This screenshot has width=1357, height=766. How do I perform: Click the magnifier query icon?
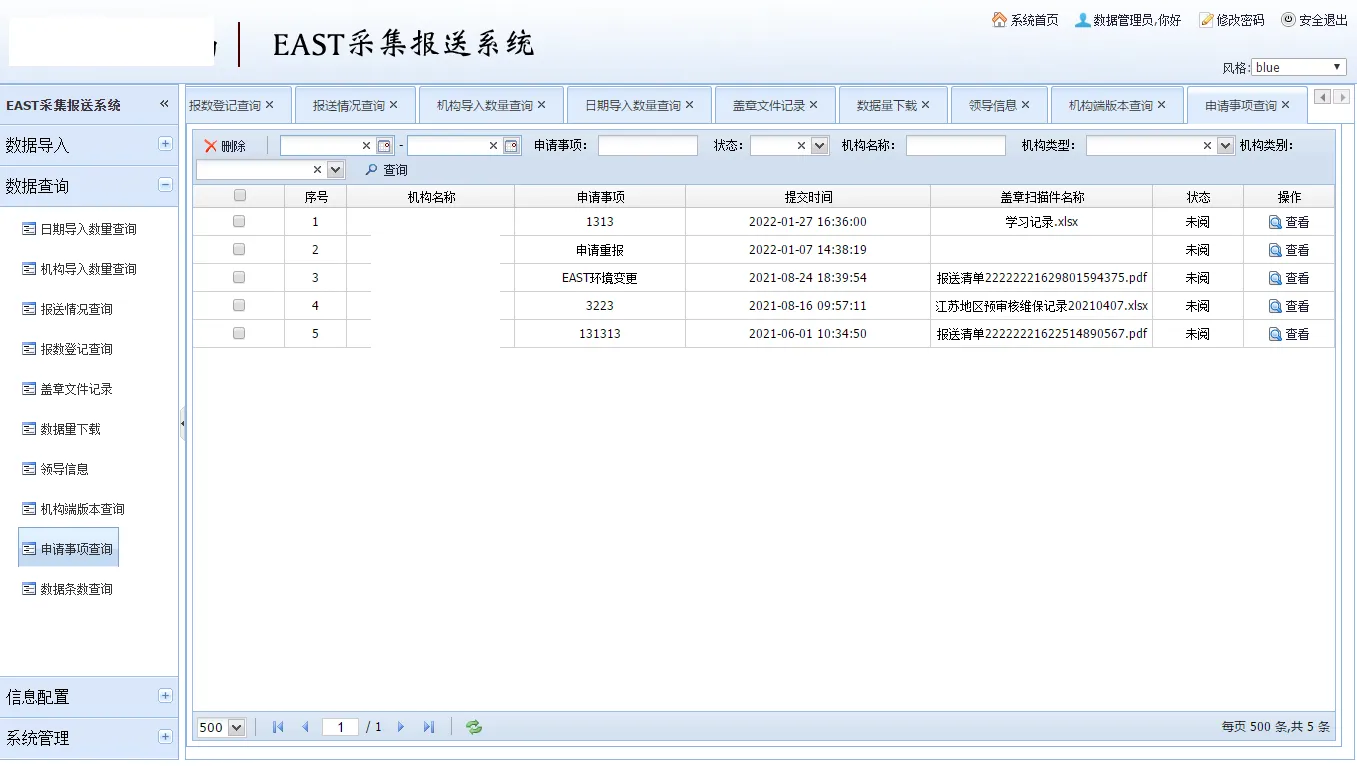click(x=371, y=170)
